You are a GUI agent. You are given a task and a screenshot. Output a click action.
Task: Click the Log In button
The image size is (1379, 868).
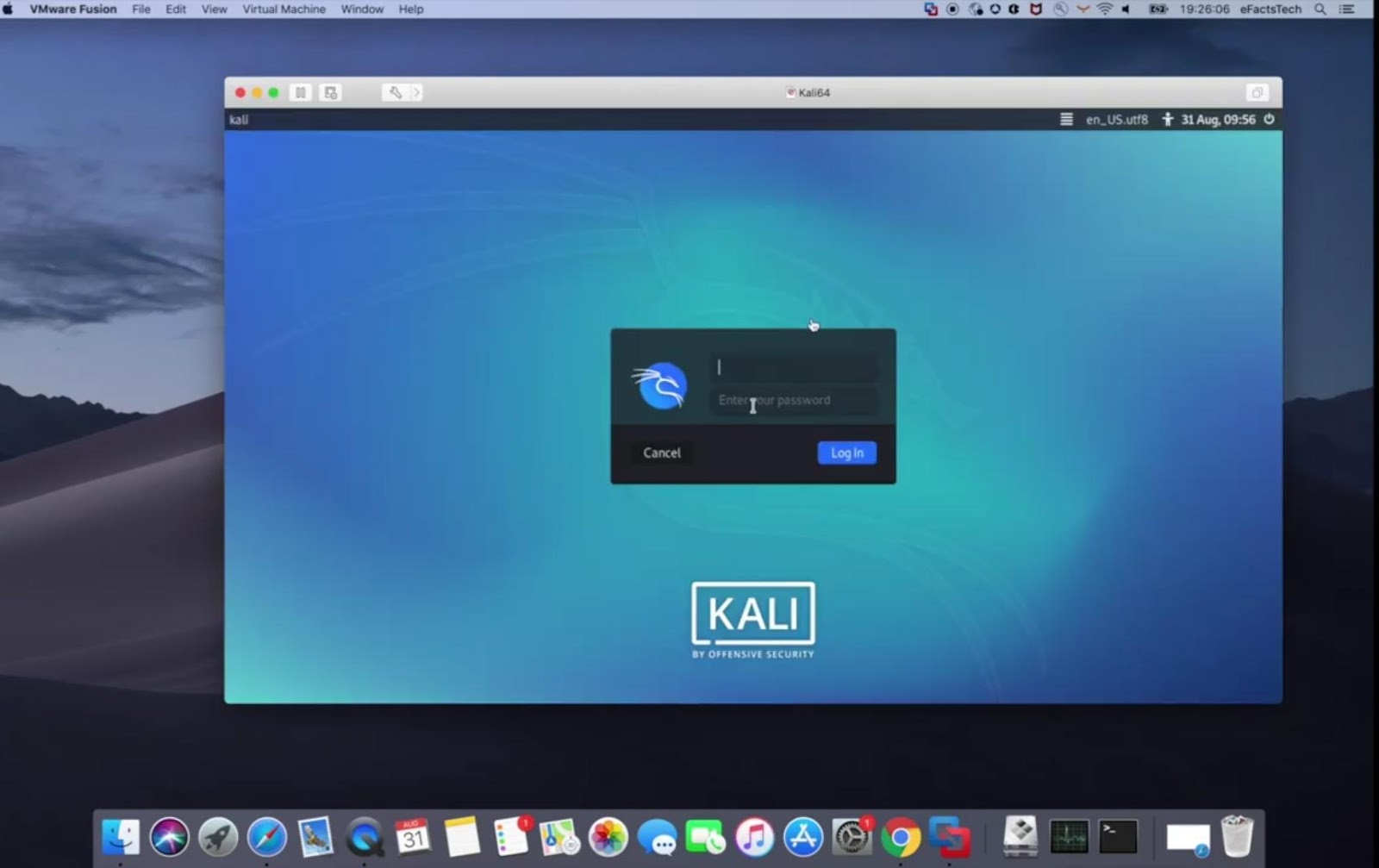pos(846,453)
